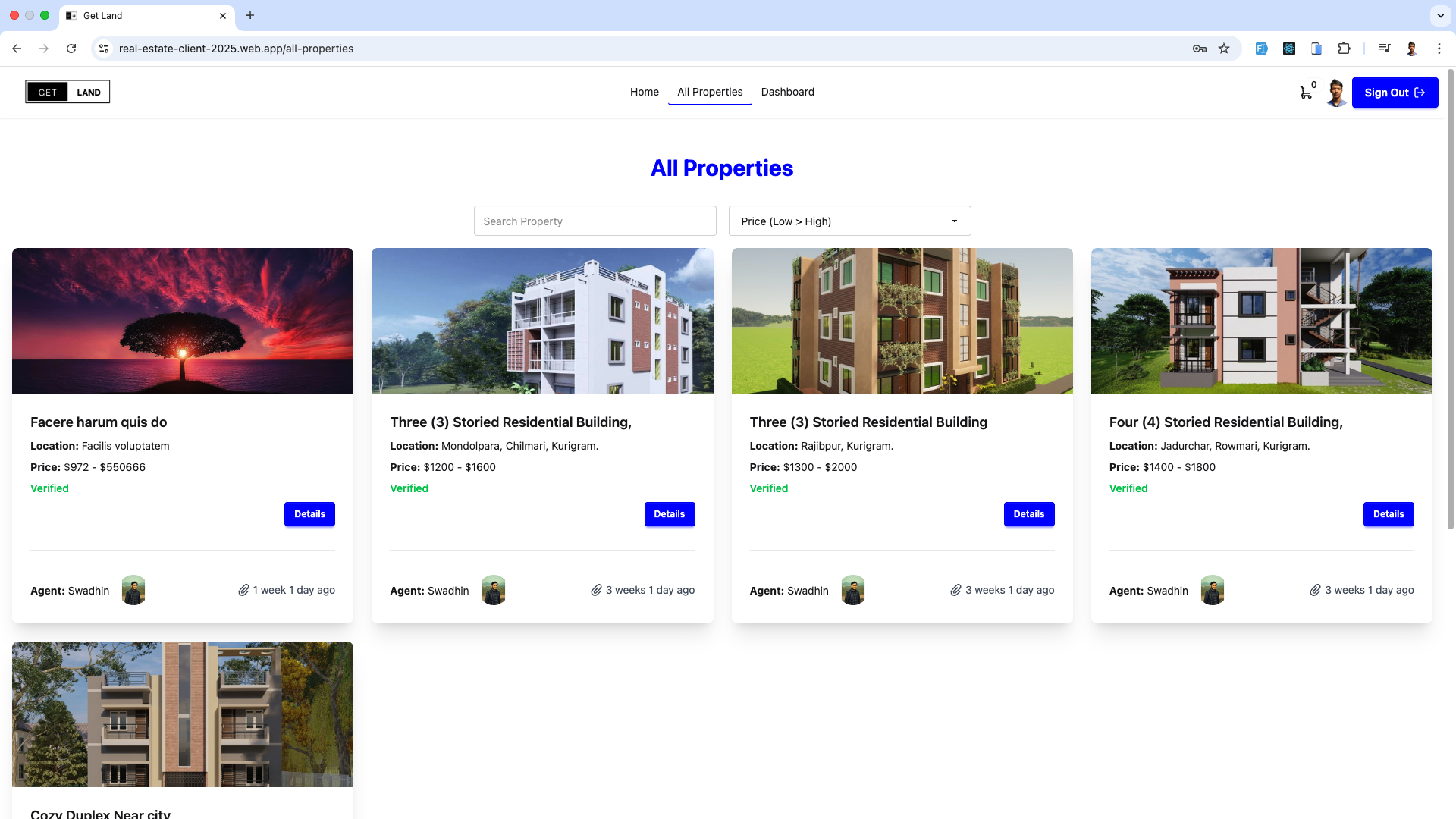Click the 1 week 1 day ago timestamp

coord(294,590)
